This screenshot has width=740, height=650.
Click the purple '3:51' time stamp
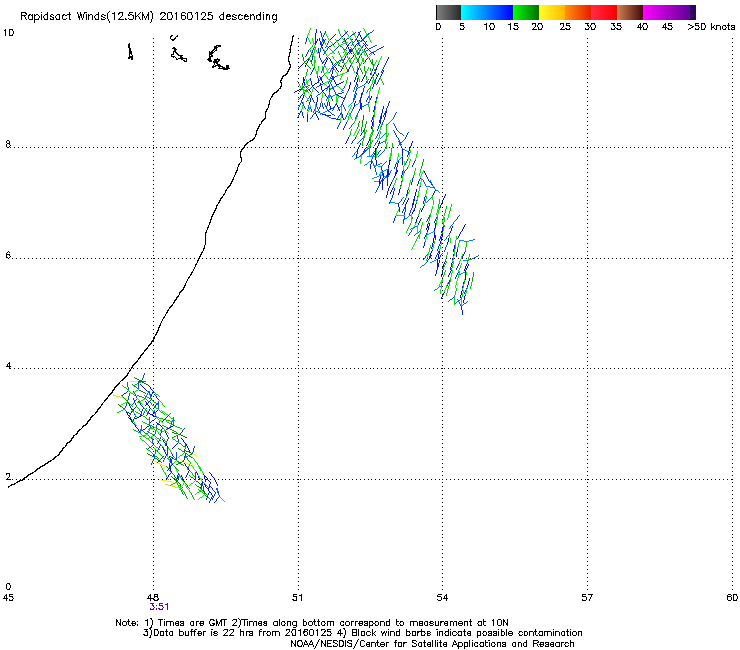click(x=159, y=607)
